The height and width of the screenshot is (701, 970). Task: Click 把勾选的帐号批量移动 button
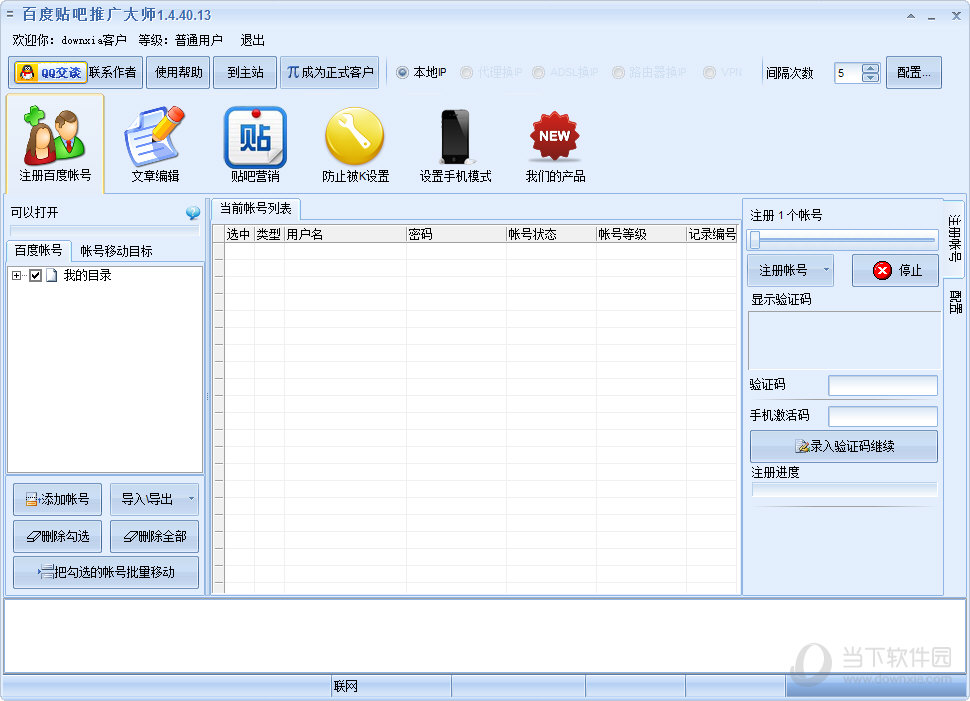(x=106, y=572)
